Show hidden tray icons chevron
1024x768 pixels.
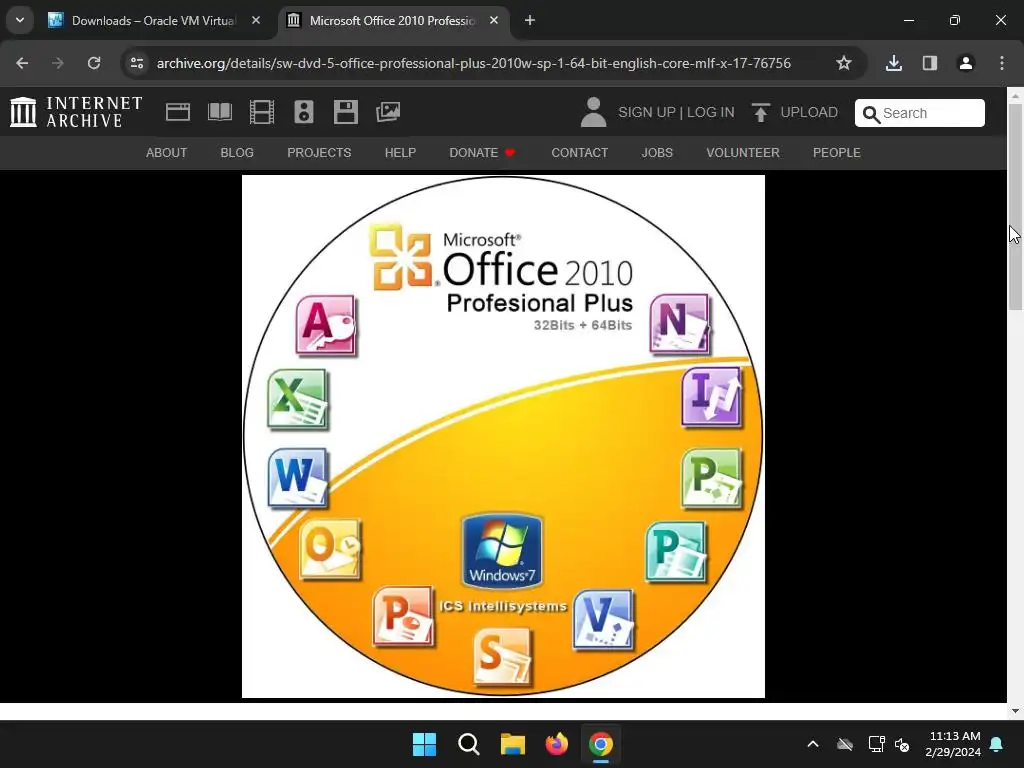813,744
